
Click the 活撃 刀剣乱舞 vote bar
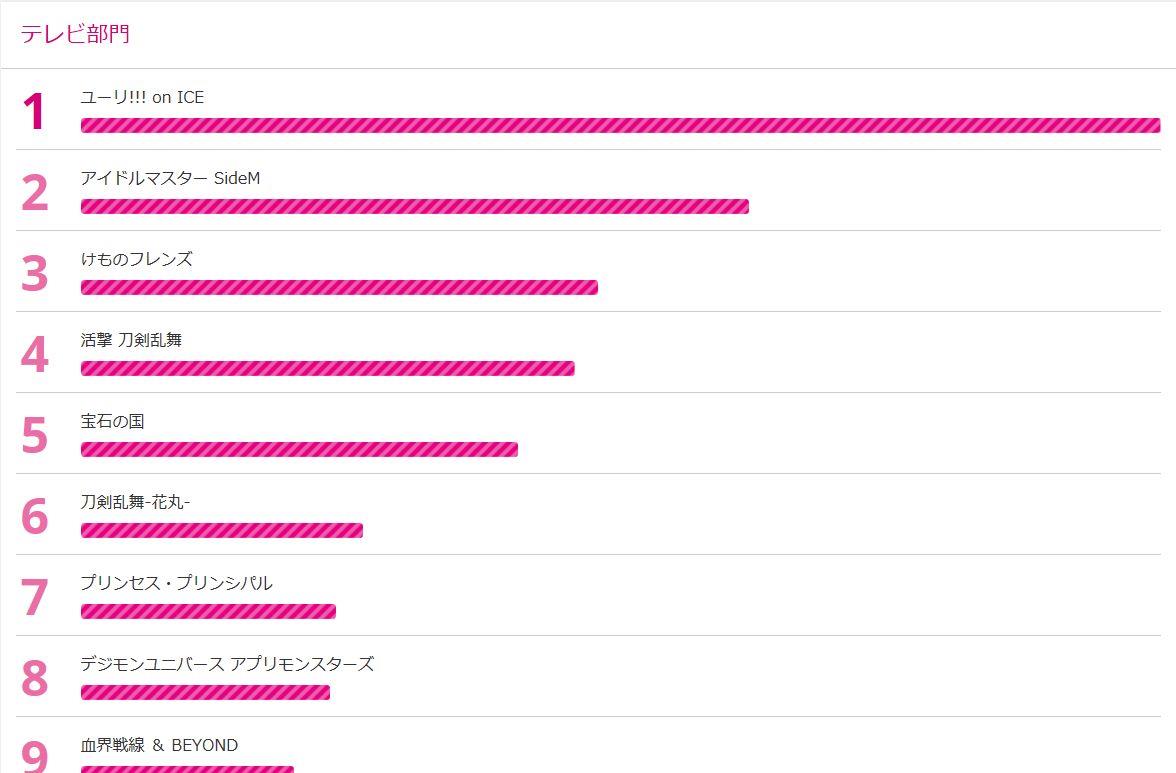coord(328,368)
